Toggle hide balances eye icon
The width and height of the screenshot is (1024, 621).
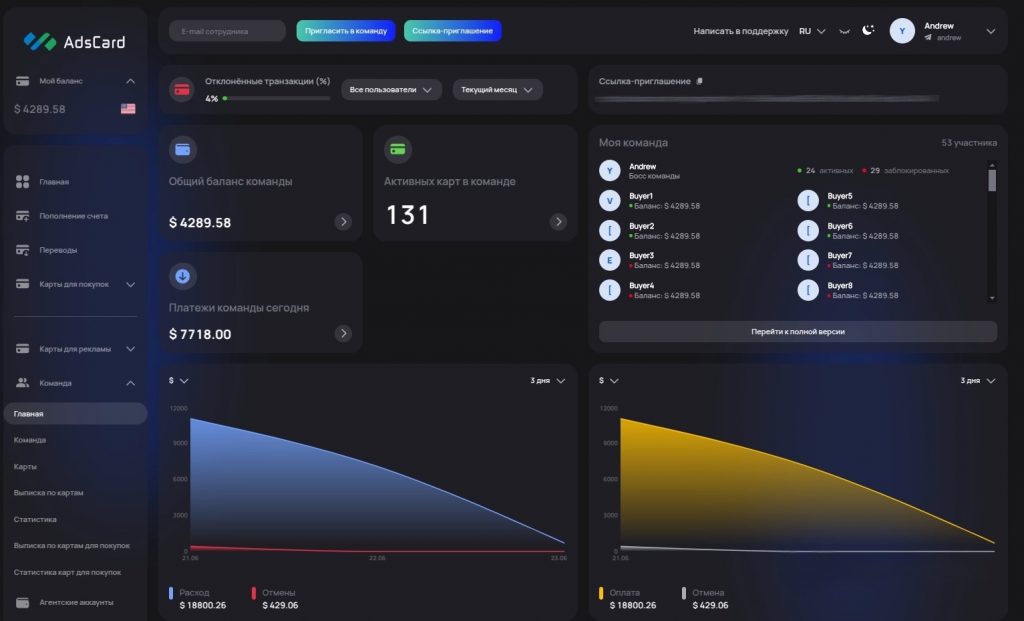point(845,31)
